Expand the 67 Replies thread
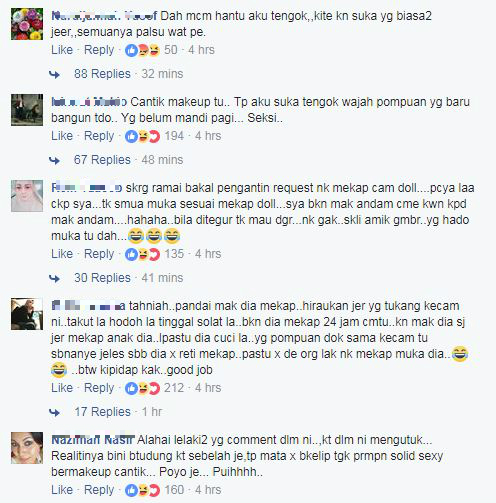This screenshot has width=496, height=503. [102, 160]
